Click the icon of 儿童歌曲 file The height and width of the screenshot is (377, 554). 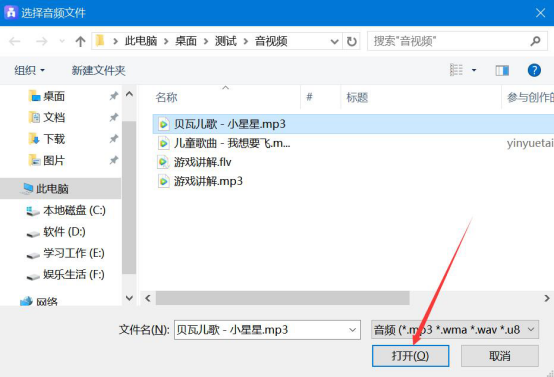pos(163,143)
